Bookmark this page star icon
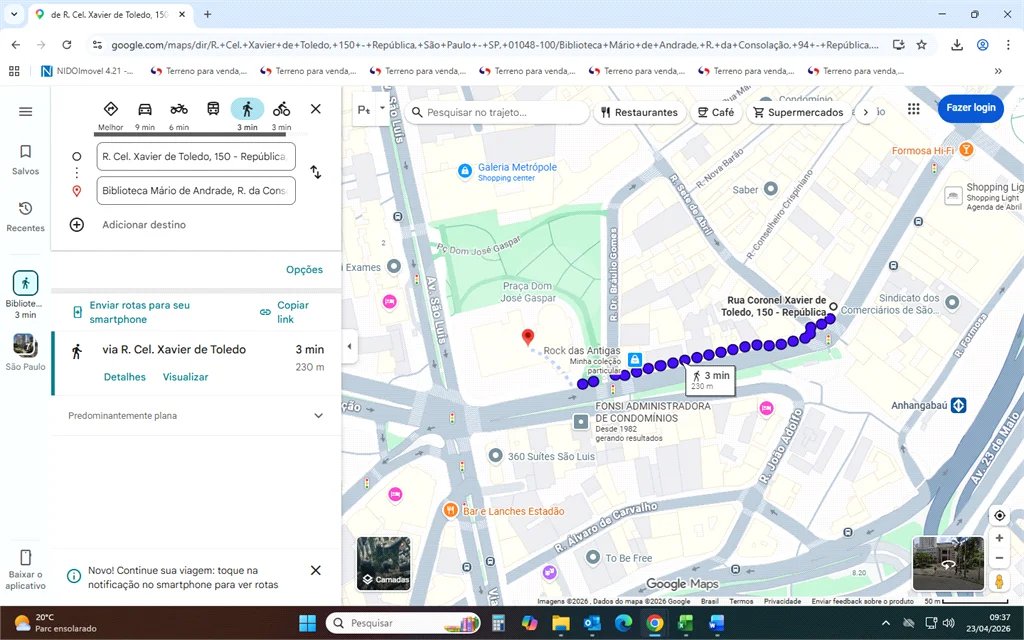This screenshot has width=1024, height=640. pos(921,45)
